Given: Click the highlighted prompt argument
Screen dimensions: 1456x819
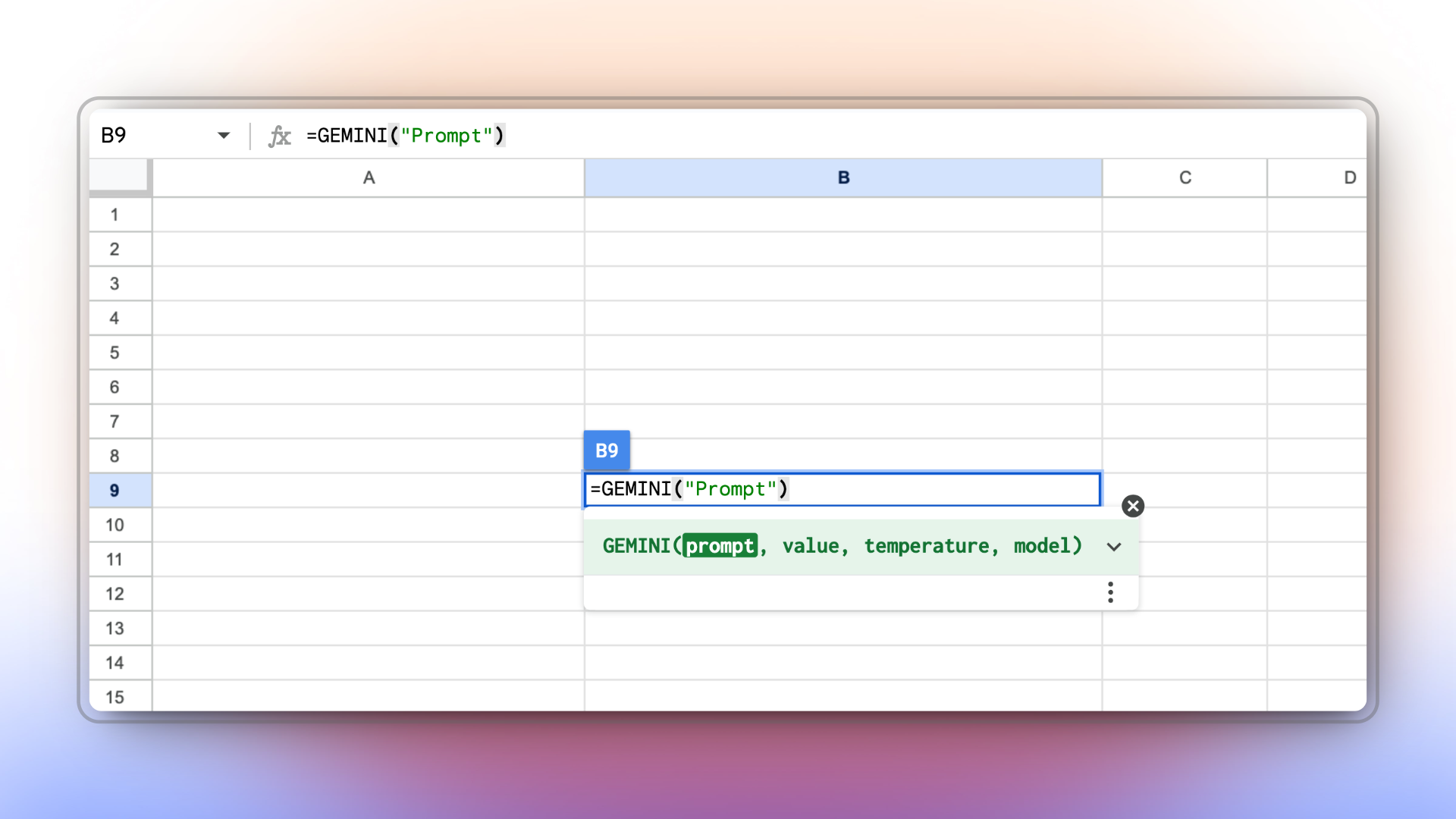Looking at the screenshot, I should (x=720, y=546).
